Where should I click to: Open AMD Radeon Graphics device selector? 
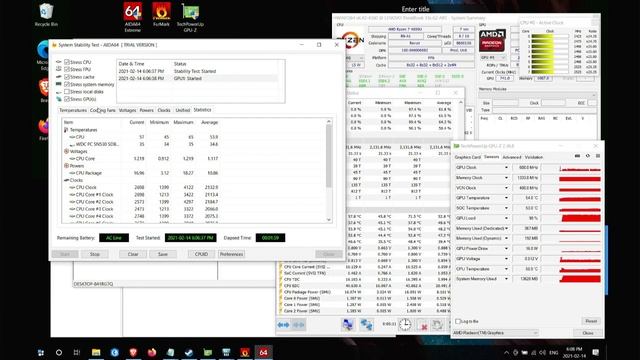[x=496, y=333]
